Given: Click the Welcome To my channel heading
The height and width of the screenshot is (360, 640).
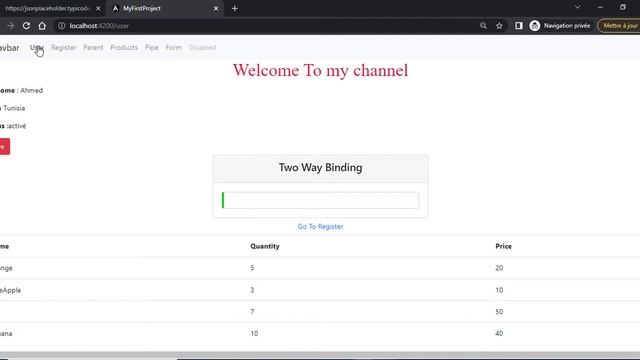Looking at the screenshot, I should pos(320,71).
